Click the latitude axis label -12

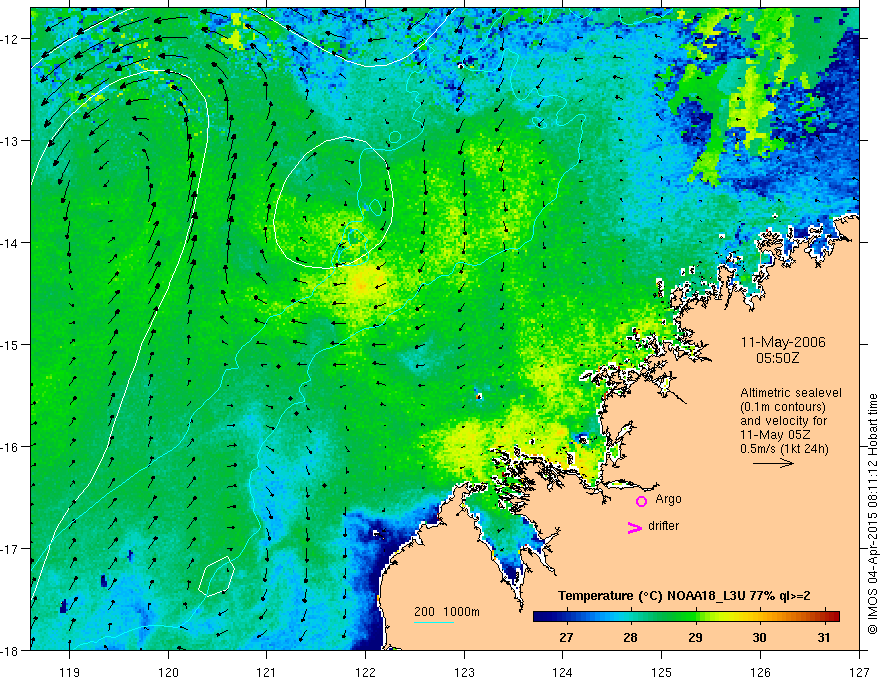tap(10, 39)
